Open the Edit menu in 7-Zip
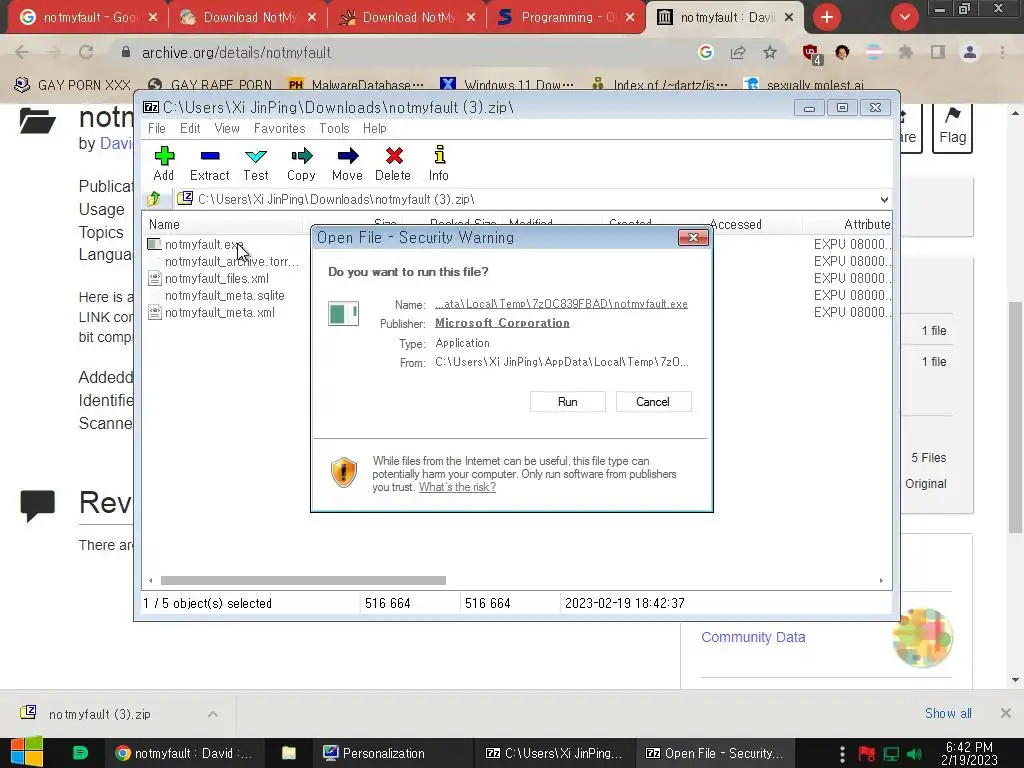Viewport: 1024px width, 768px height. (190, 128)
